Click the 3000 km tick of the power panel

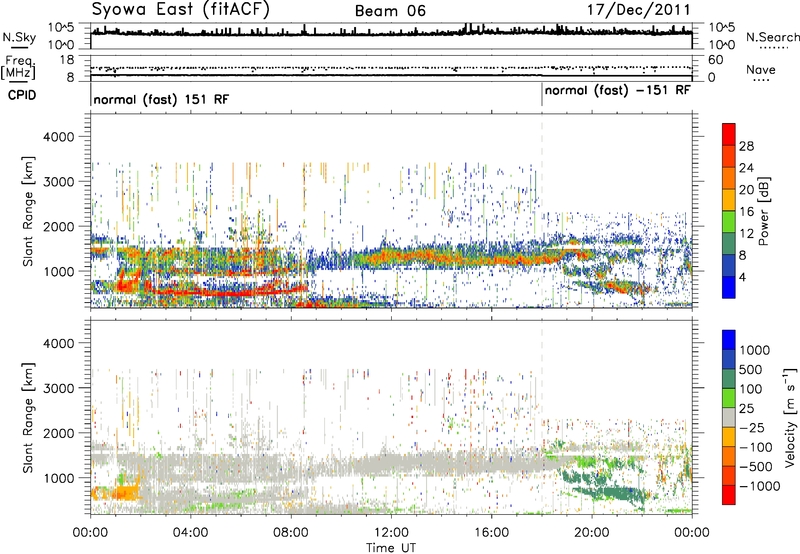(58, 182)
